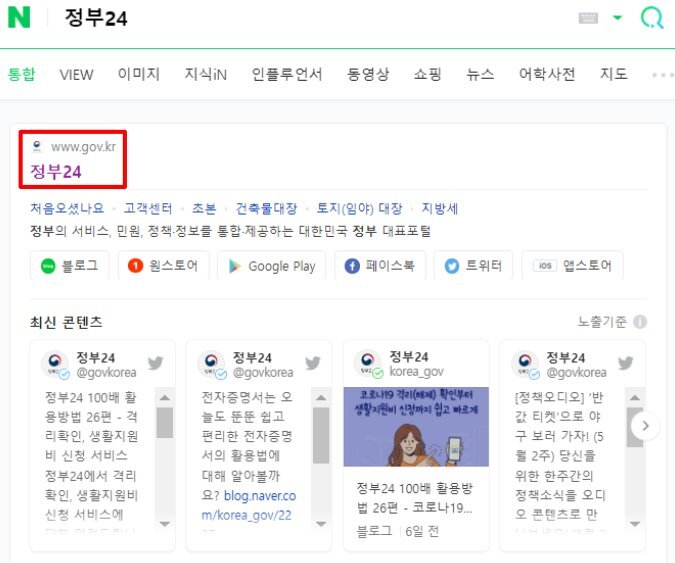Open the 고객센터 sublink
675x563 pixels.
[x=148, y=208]
